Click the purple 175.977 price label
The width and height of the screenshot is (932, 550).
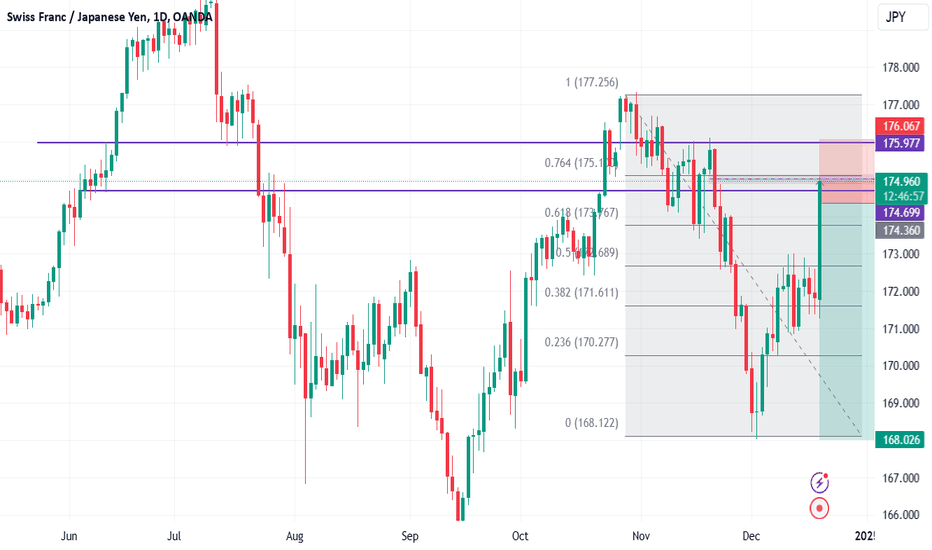900,143
